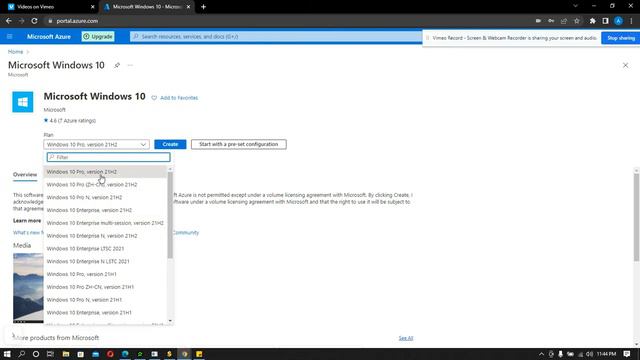The height and width of the screenshot is (360, 640).
Task: Select Windows 10 Pro ZH-CN, version 21H1
Action: [105, 287]
